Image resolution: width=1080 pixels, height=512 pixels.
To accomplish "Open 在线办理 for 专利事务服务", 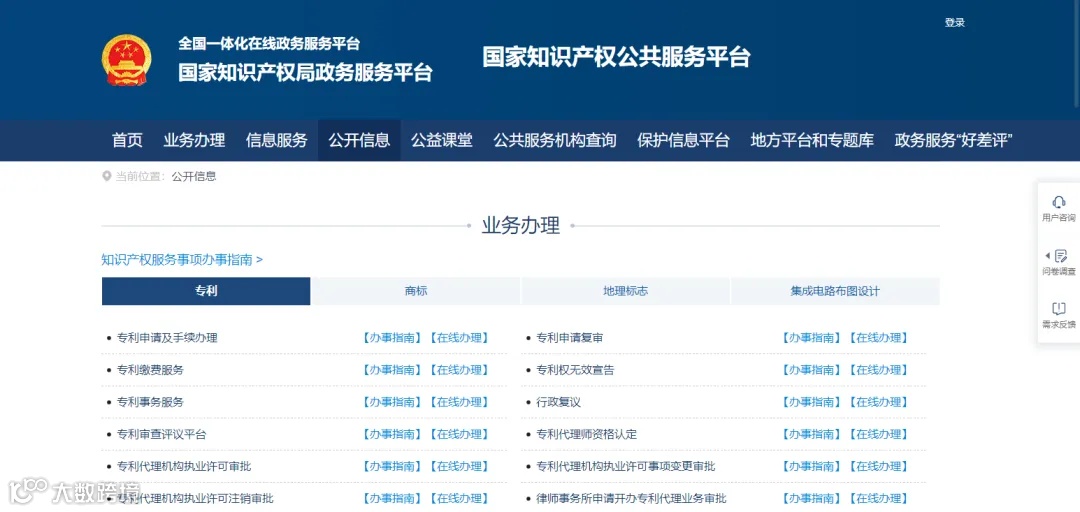I will (x=459, y=402).
